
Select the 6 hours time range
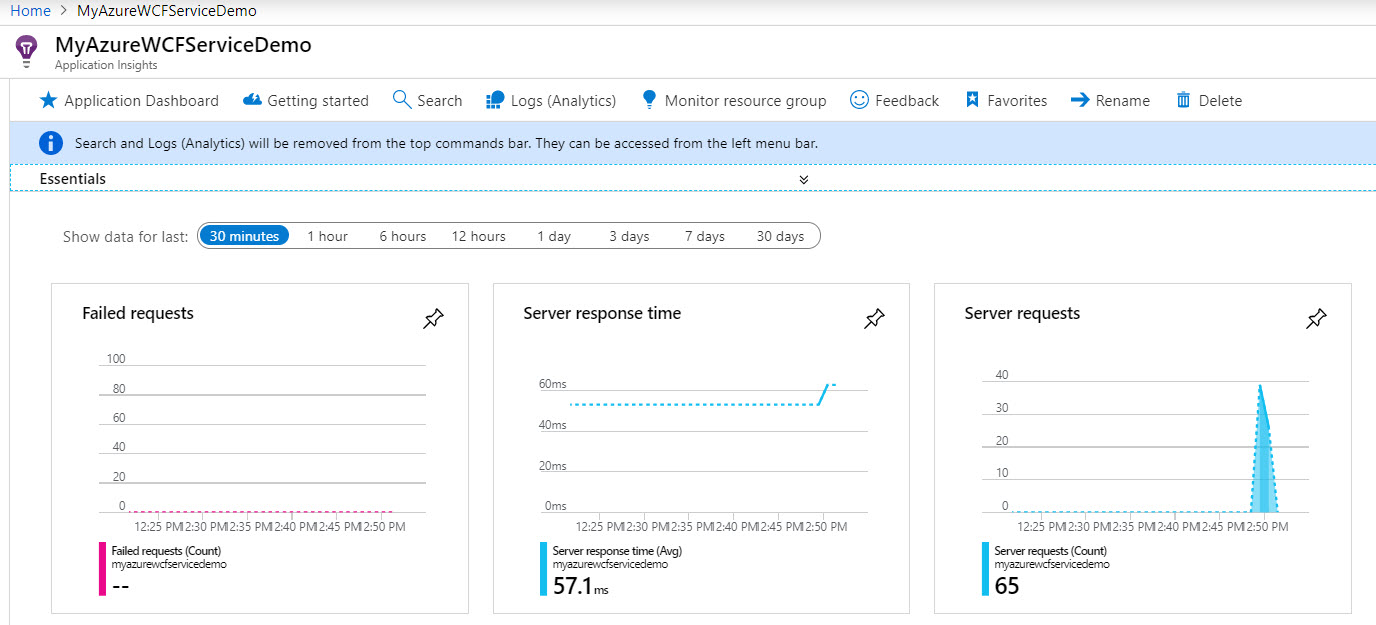(402, 236)
